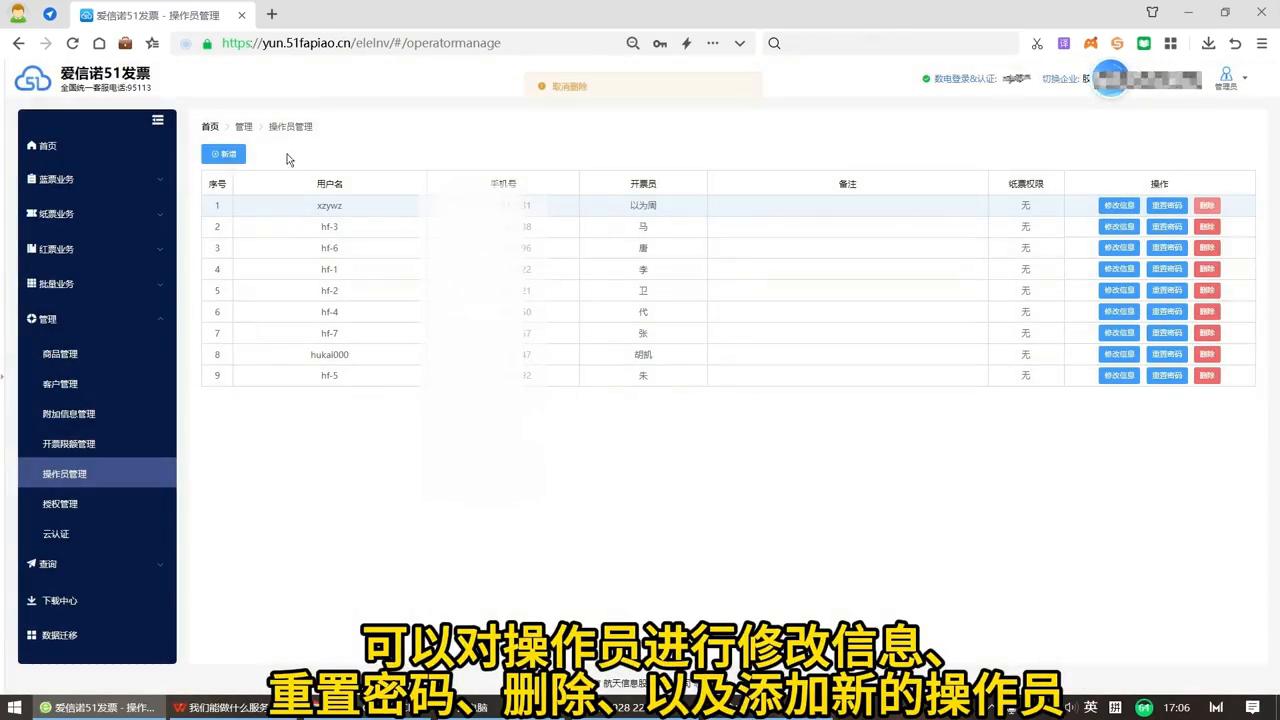Open the 商品管理 sidebar menu item
1280x720 pixels.
[60, 353]
